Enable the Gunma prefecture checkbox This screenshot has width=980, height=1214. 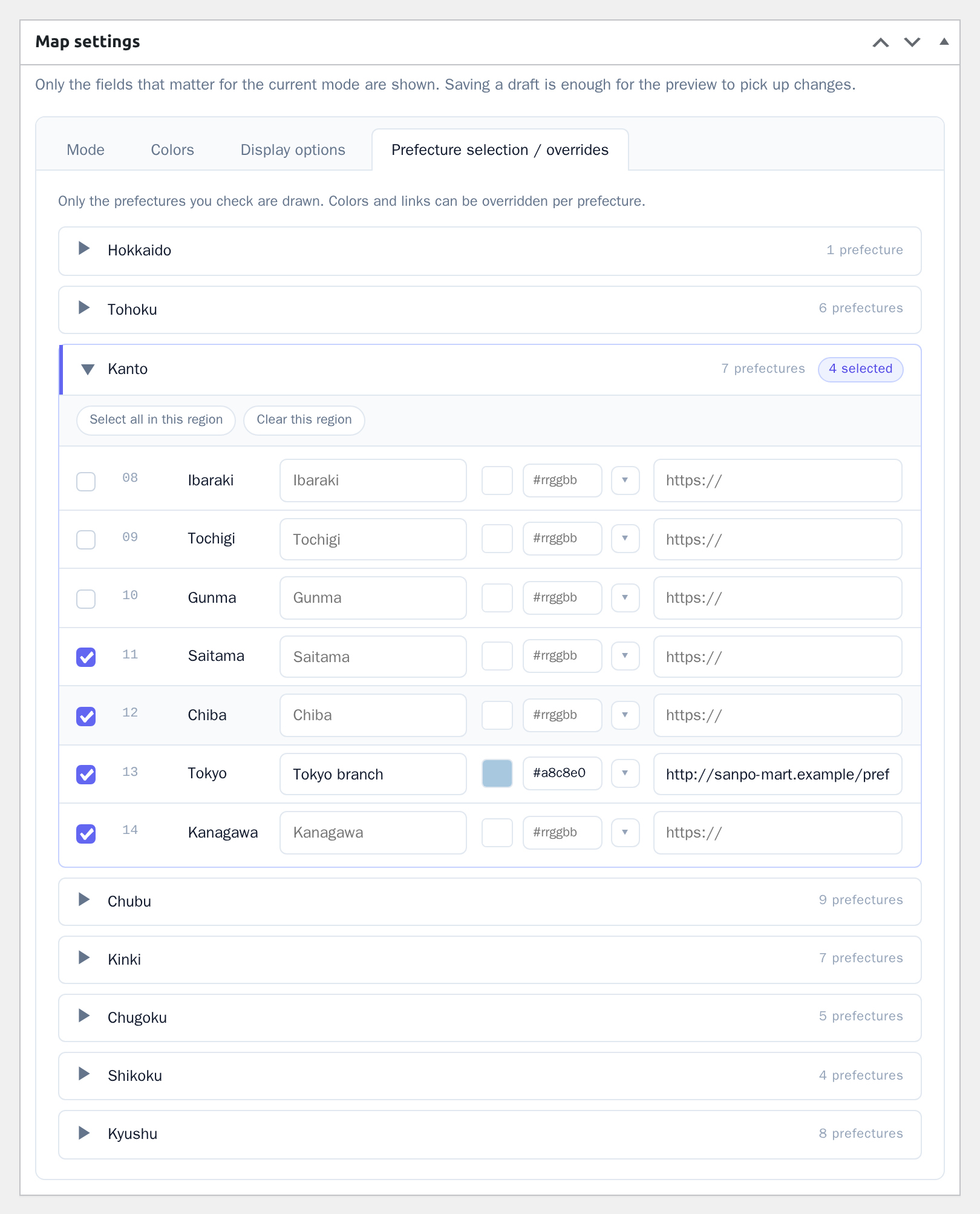pos(86,599)
